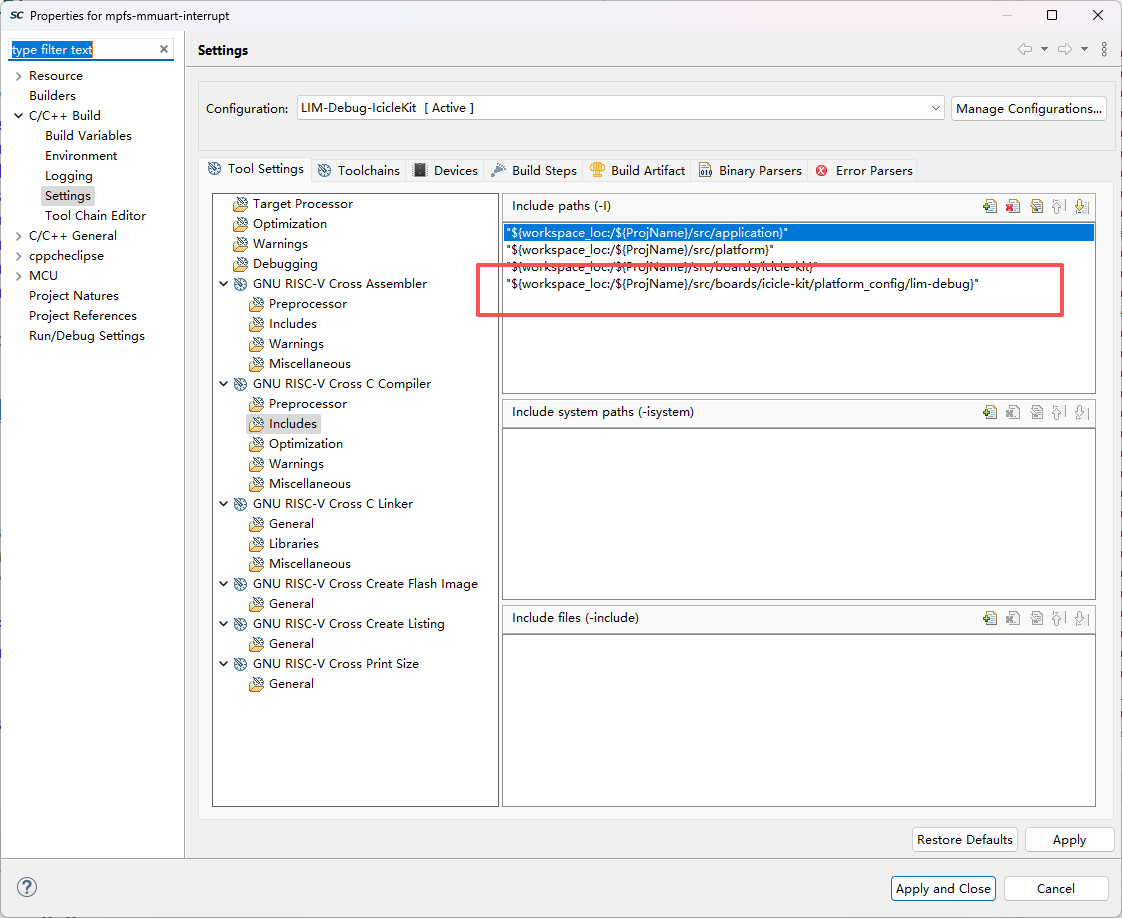
Task: Clear the filter text with the X icon
Action: (164, 49)
